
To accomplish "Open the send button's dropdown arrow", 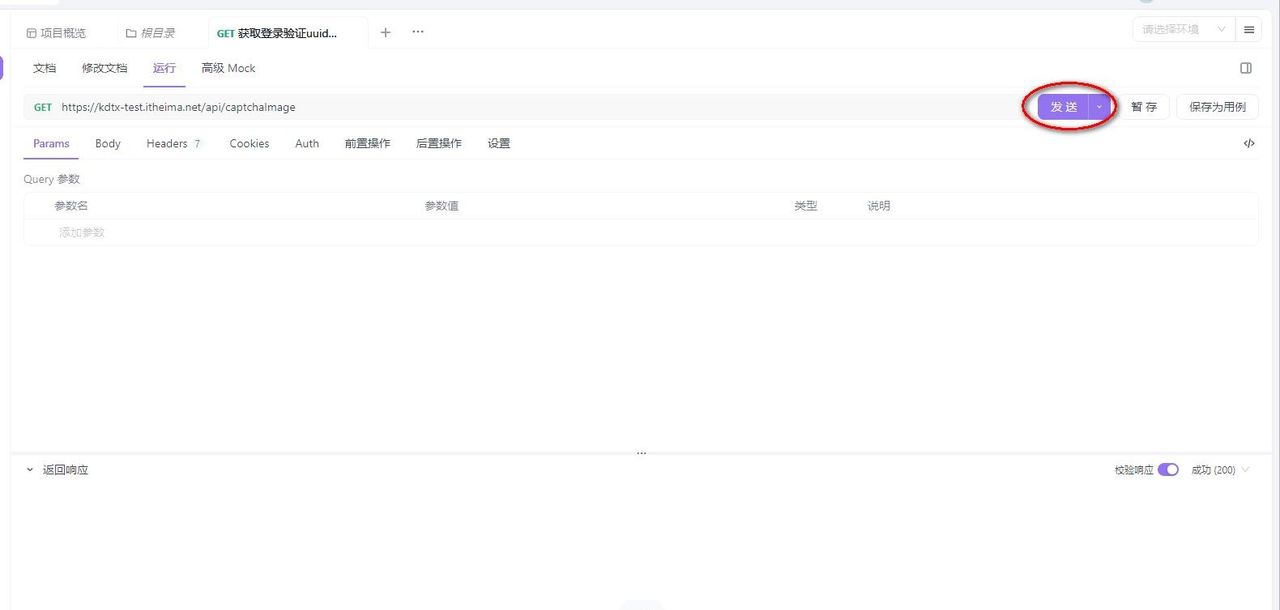I will pos(1098,107).
